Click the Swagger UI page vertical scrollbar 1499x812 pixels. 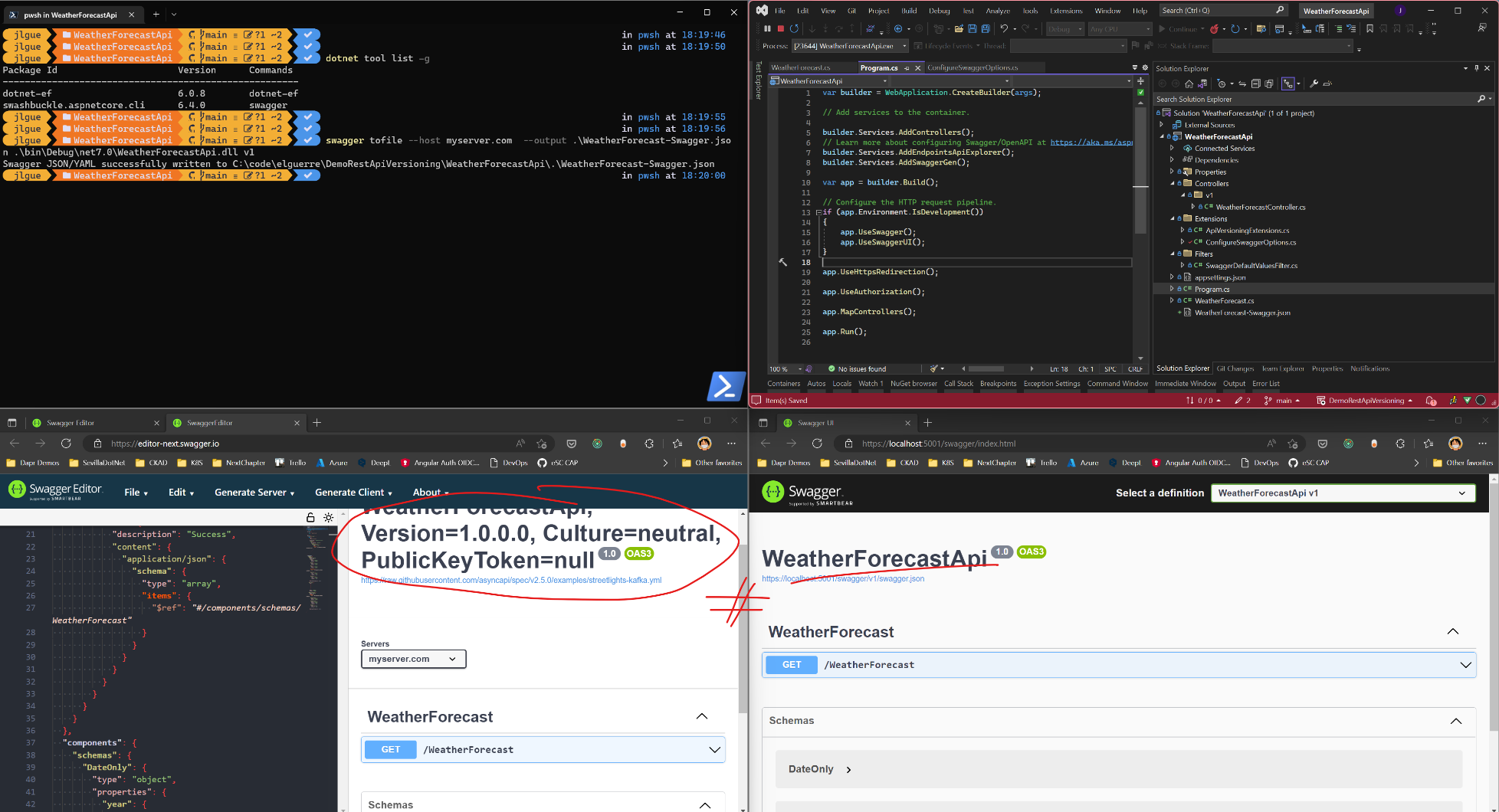(x=1494, y=605)
